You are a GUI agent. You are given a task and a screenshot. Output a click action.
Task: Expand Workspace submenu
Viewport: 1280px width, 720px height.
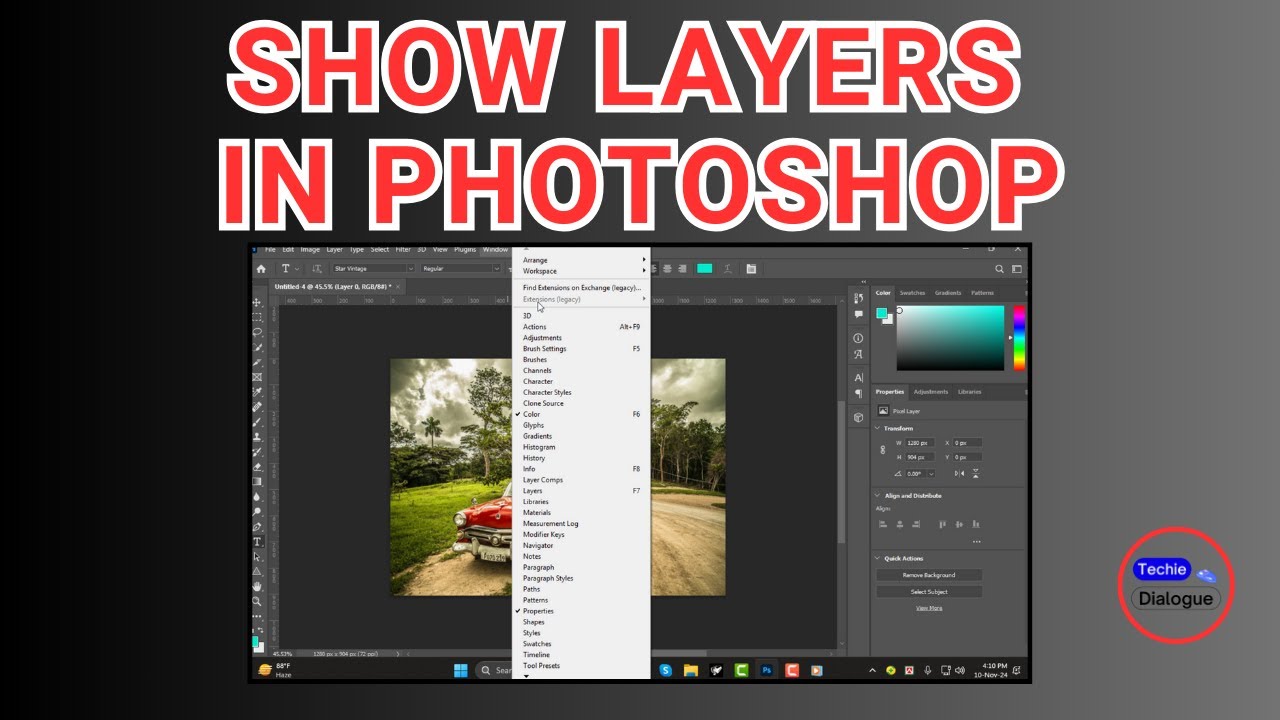pyautogui.click(x=581, y=271)
